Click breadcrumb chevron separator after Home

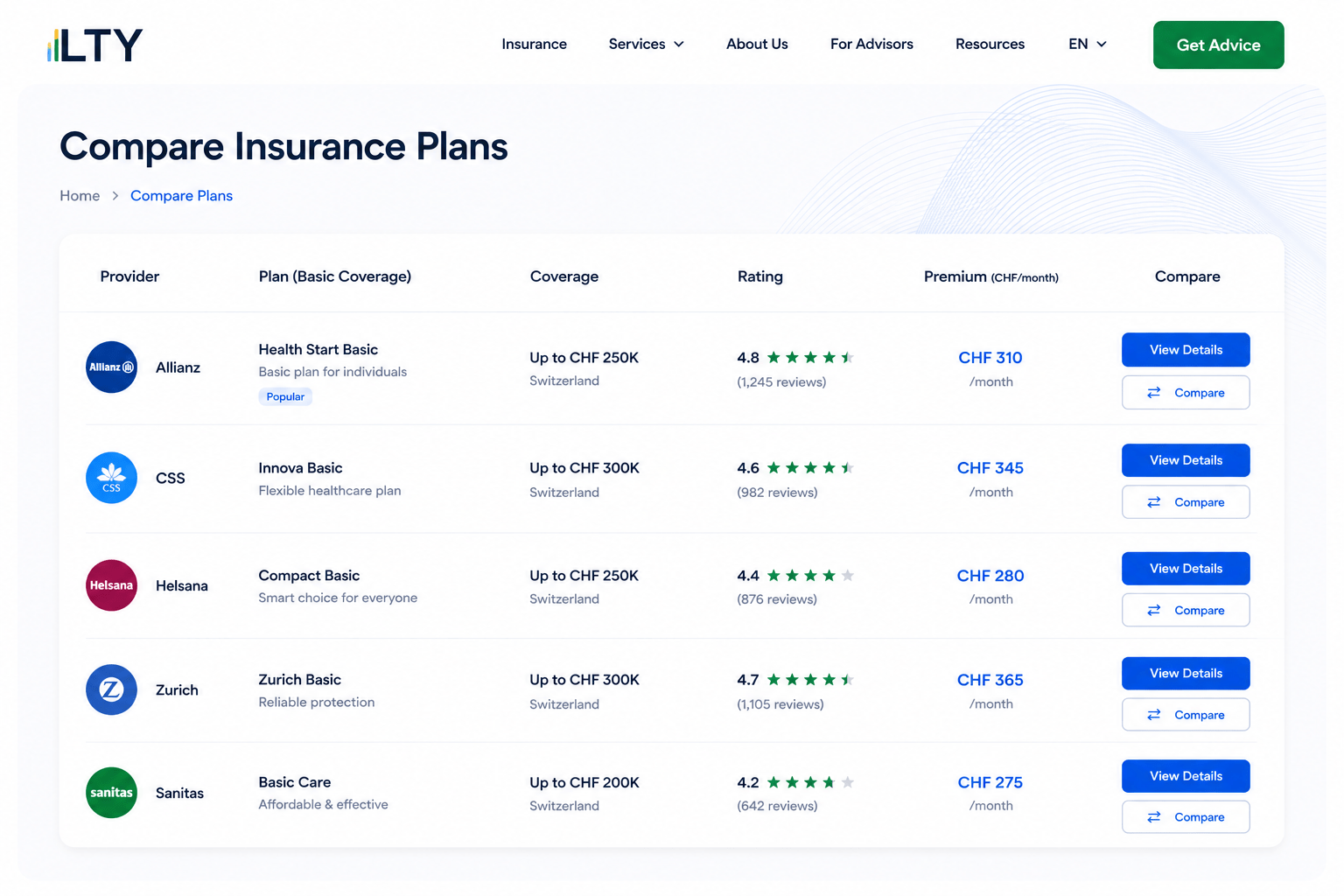pos(115,196)
